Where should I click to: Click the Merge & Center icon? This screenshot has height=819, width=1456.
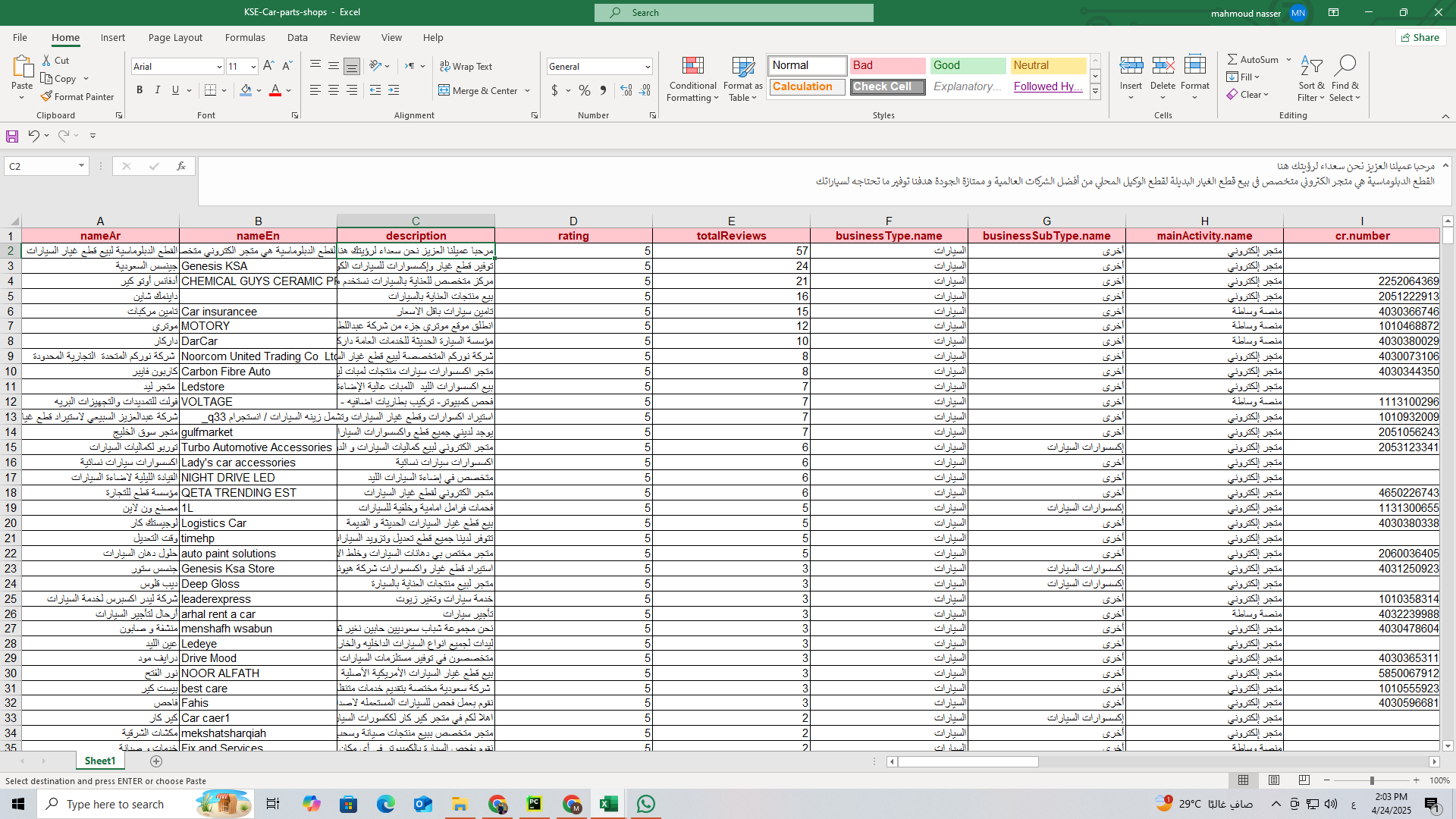(x=444, y=91)
